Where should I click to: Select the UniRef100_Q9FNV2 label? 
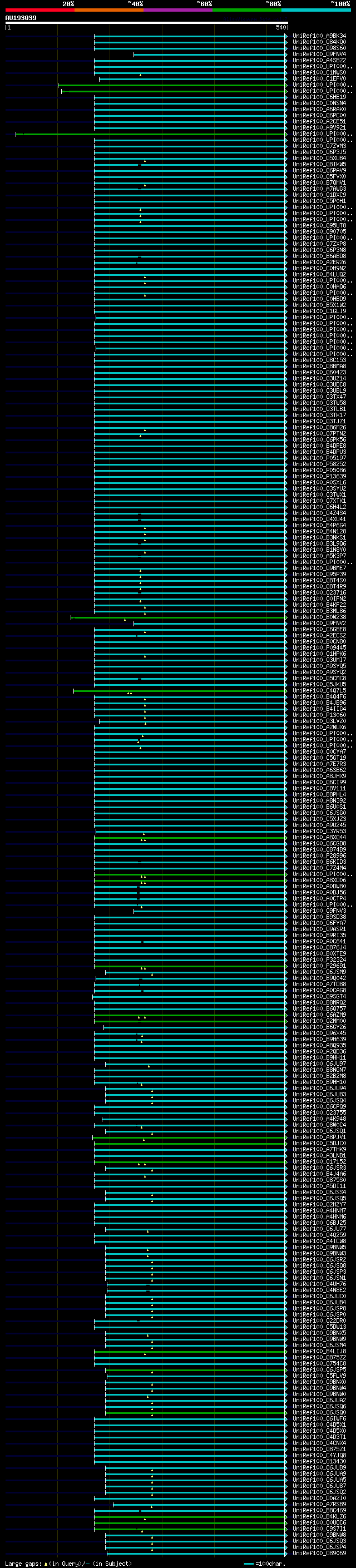[x=319, y=624]
